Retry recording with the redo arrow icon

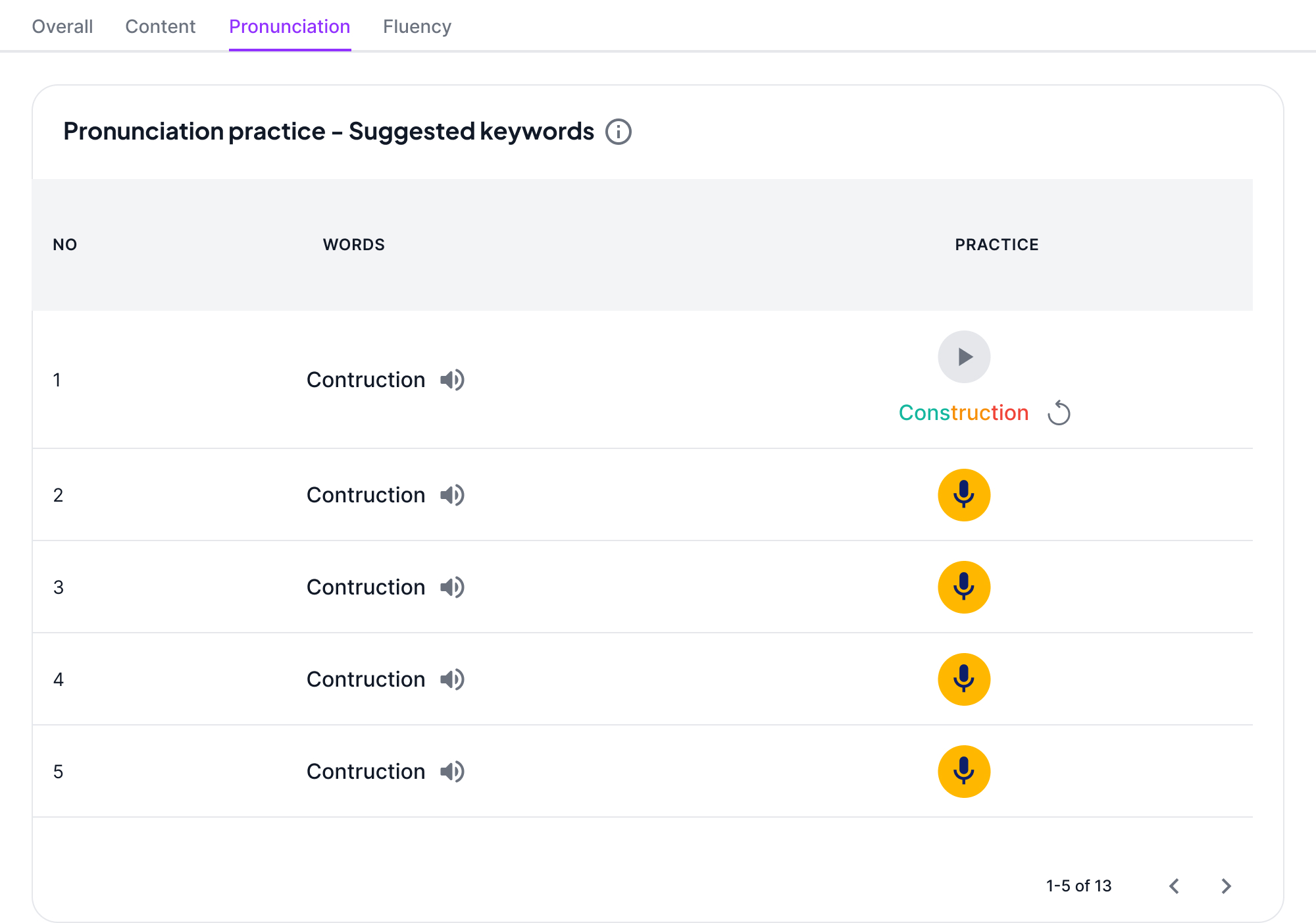click(1059, 413)
